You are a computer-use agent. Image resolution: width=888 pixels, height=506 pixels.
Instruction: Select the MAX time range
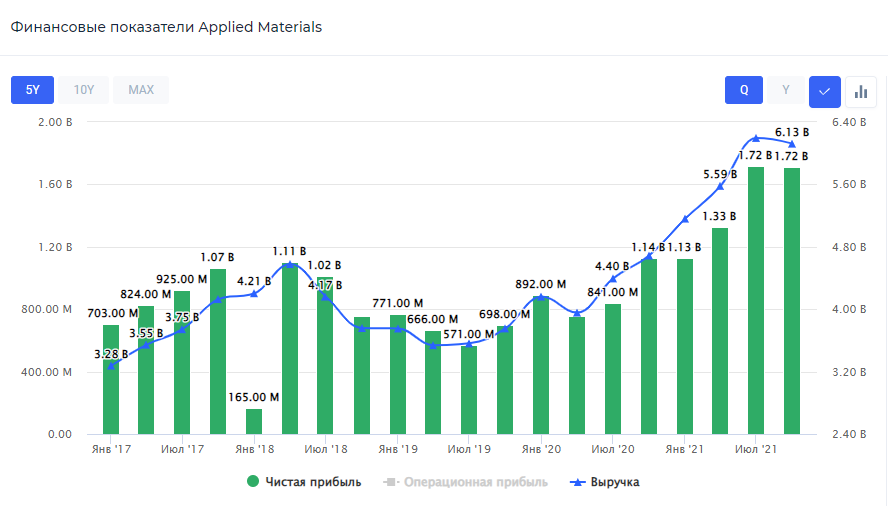pyautogui.click(x=141, y=90)
